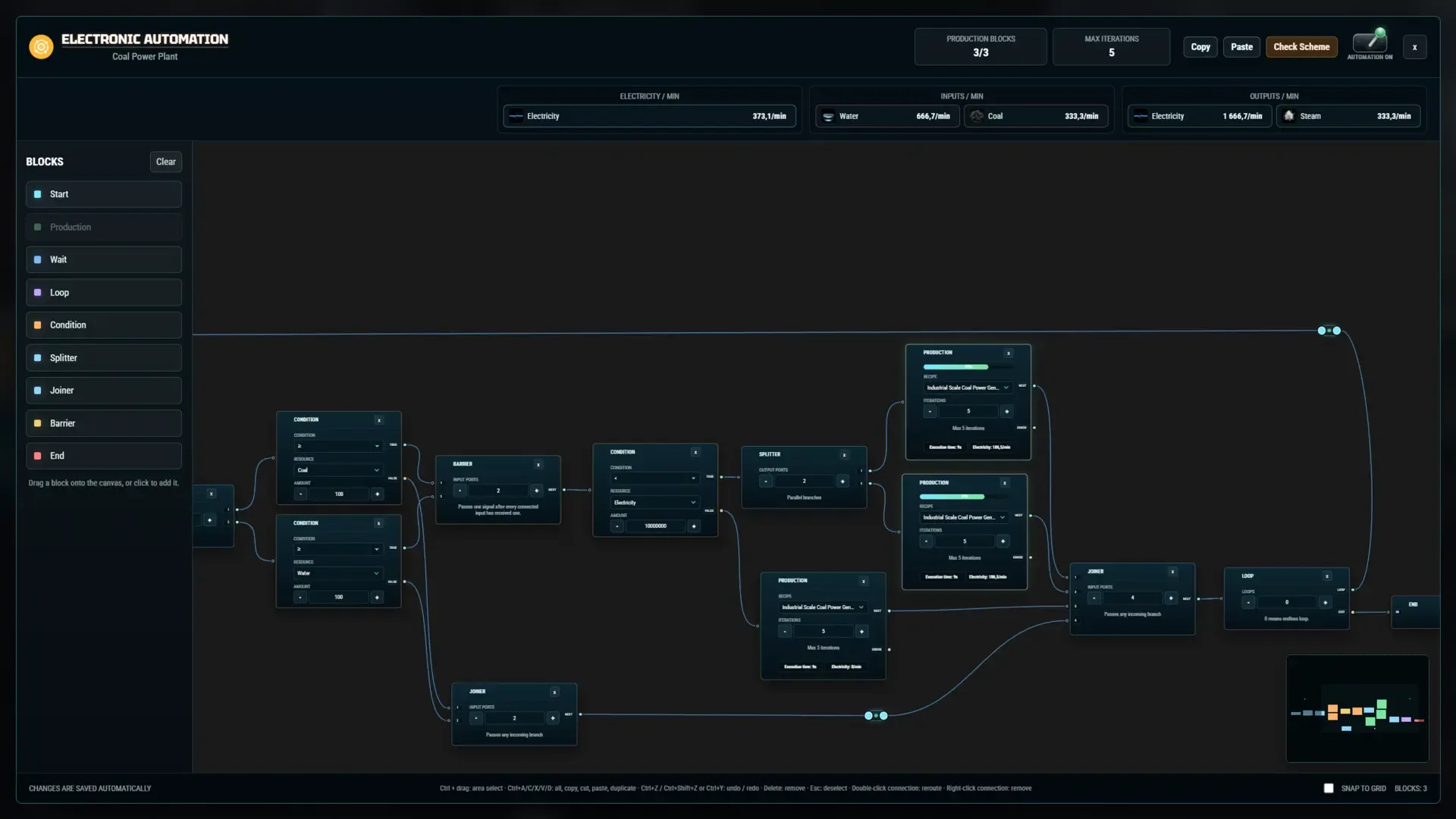The height and width of the screenshot is (819, 1456).
Task: Click the Water input resource icon
Action: (828, 116)
